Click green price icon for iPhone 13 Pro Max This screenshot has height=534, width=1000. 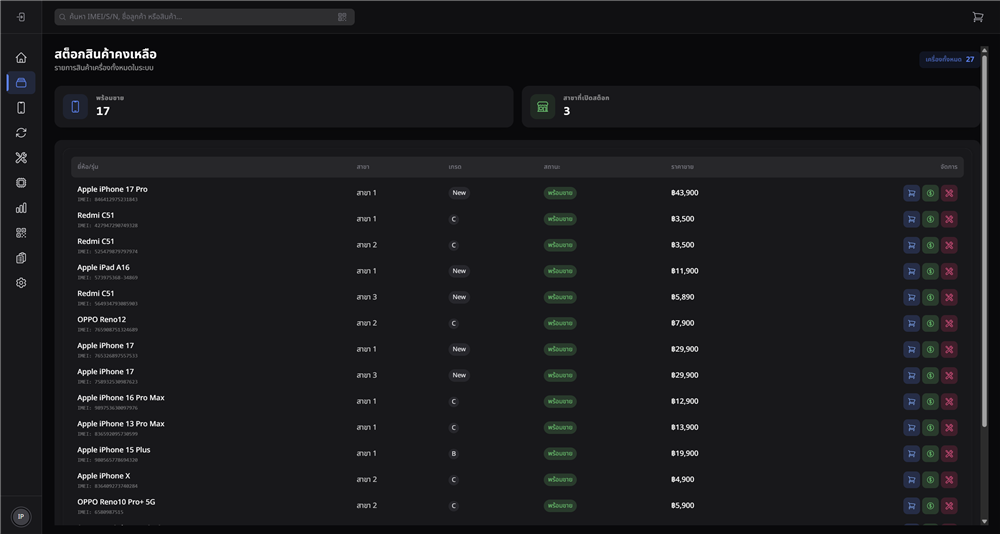click(930, 427)
